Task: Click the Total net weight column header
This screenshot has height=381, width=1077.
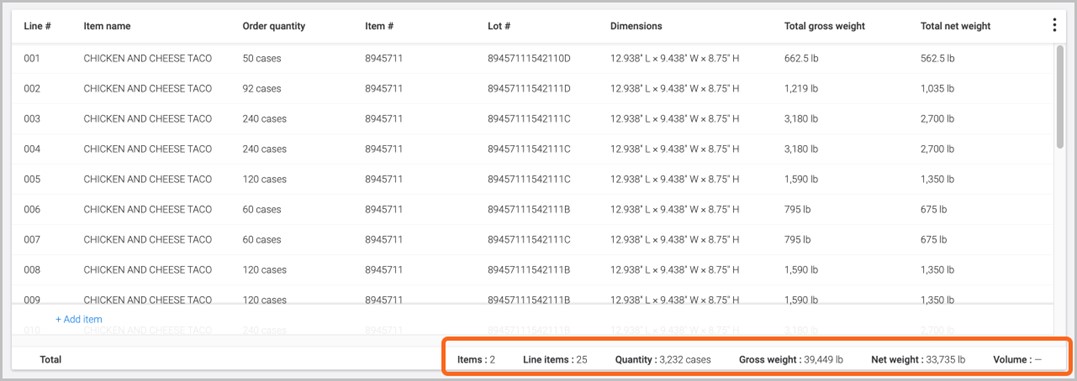Action: (x=955, y=26)
